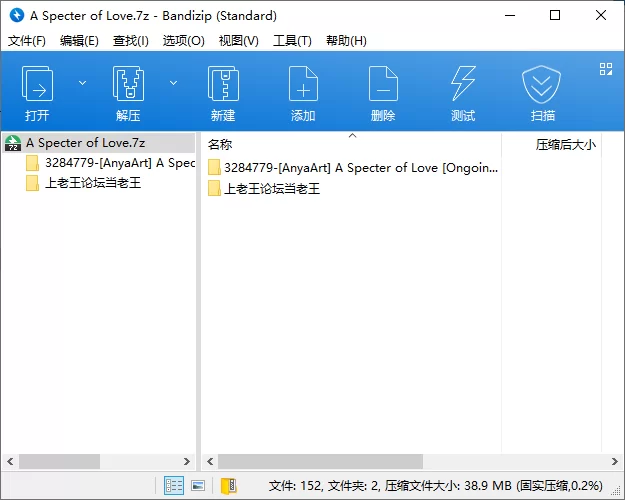Switch to details list view icon in status bar
The width and height of the screenshot is (625, 500).
[174, 486]
